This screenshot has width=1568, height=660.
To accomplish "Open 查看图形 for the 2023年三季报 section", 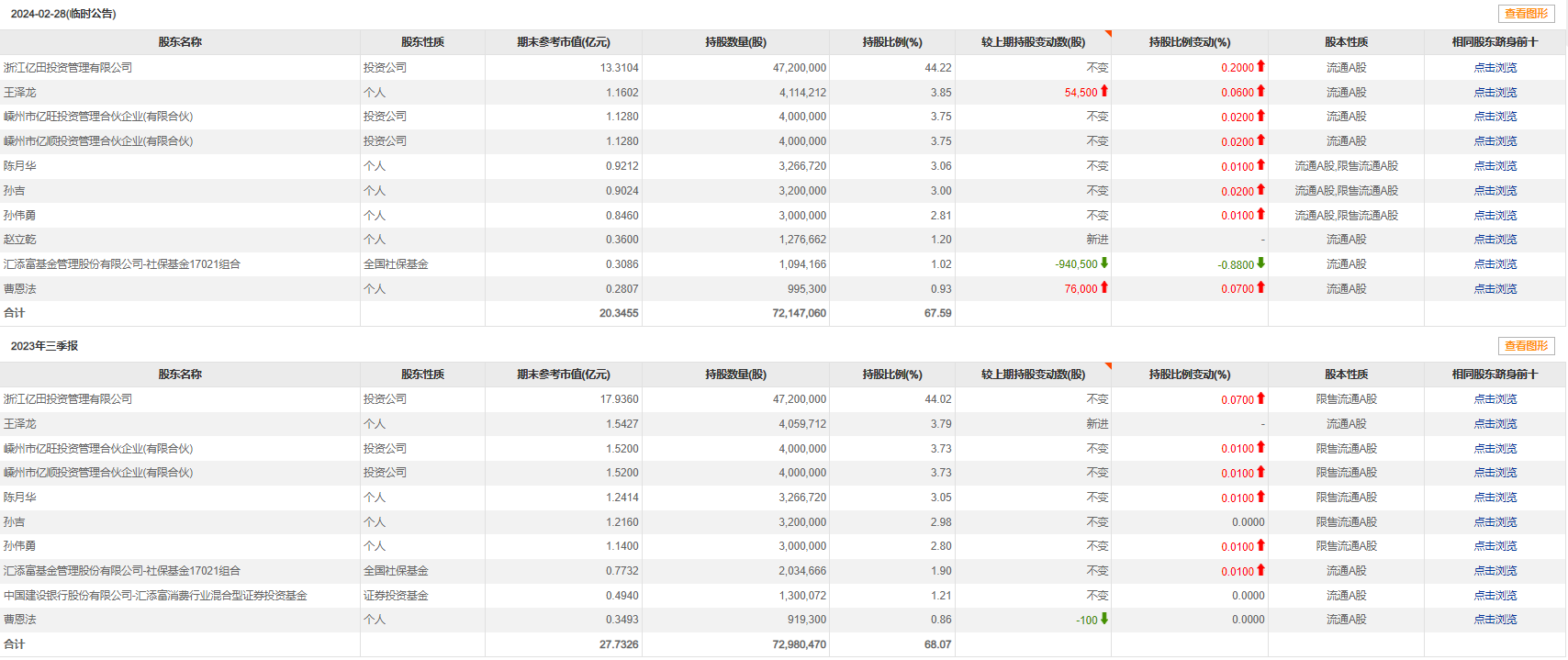I will click(x=1526, y=346).
